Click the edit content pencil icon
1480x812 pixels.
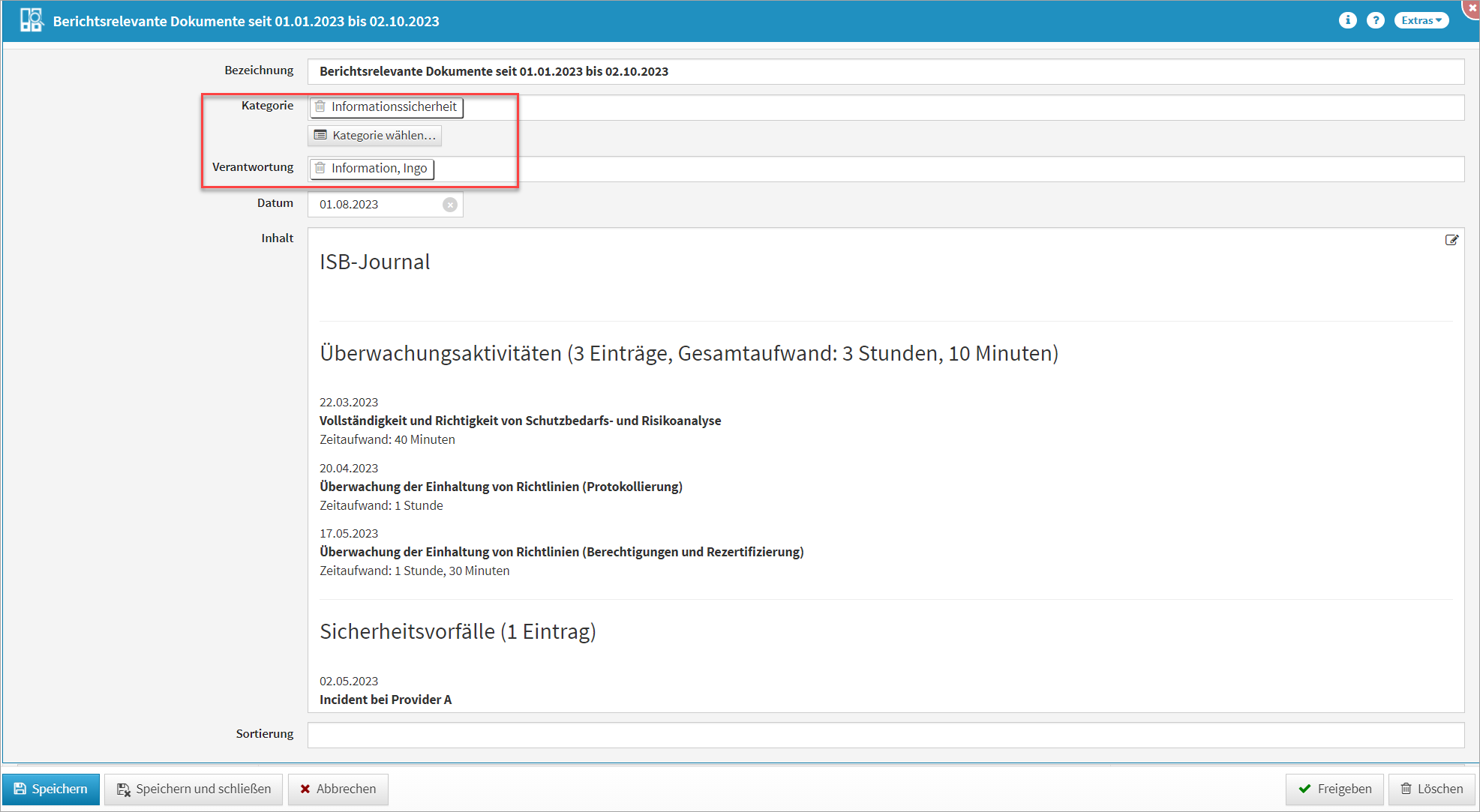pyautogui.click(x=1451, y=240)
